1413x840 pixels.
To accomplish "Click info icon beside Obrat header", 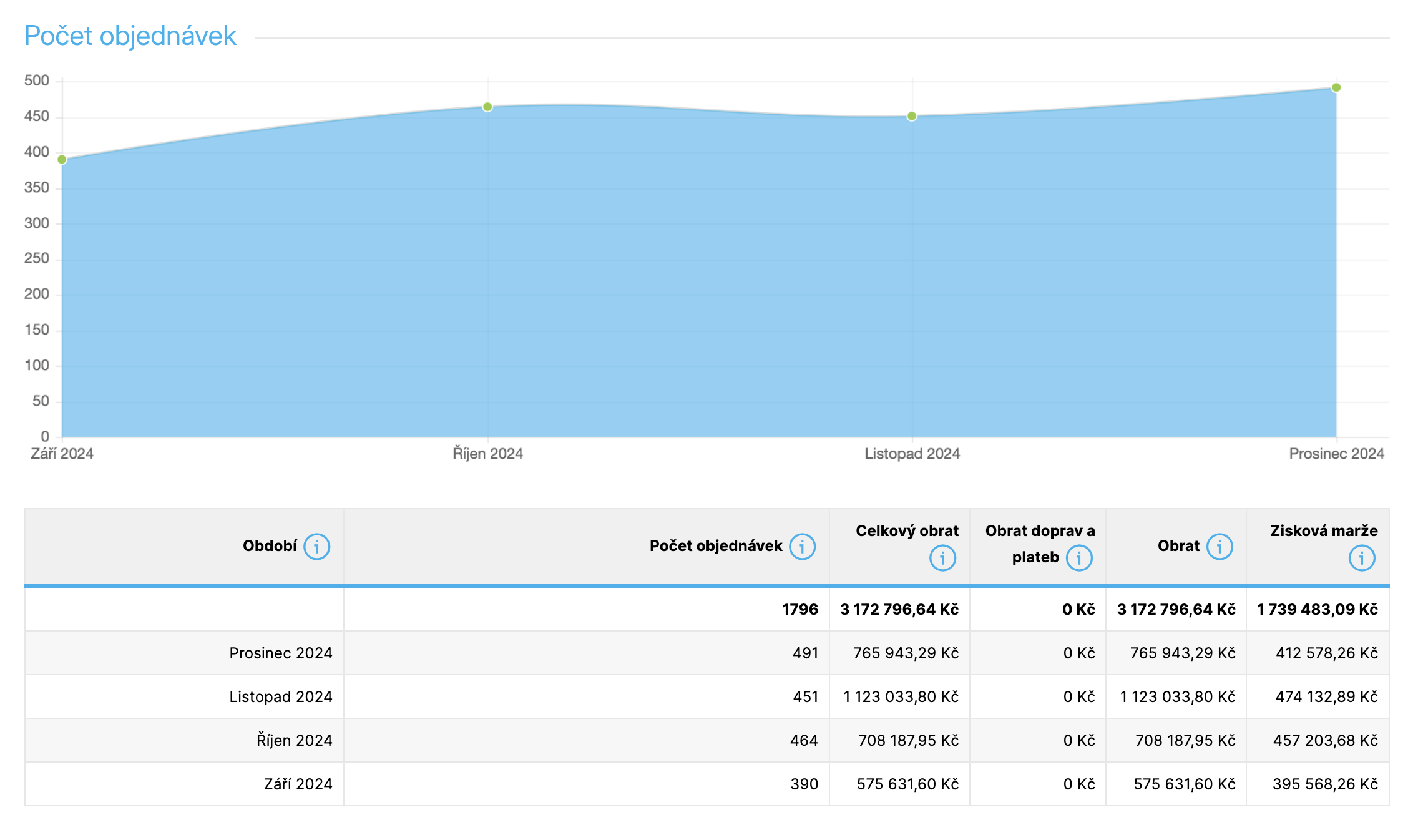I will tap(1220, 547).
